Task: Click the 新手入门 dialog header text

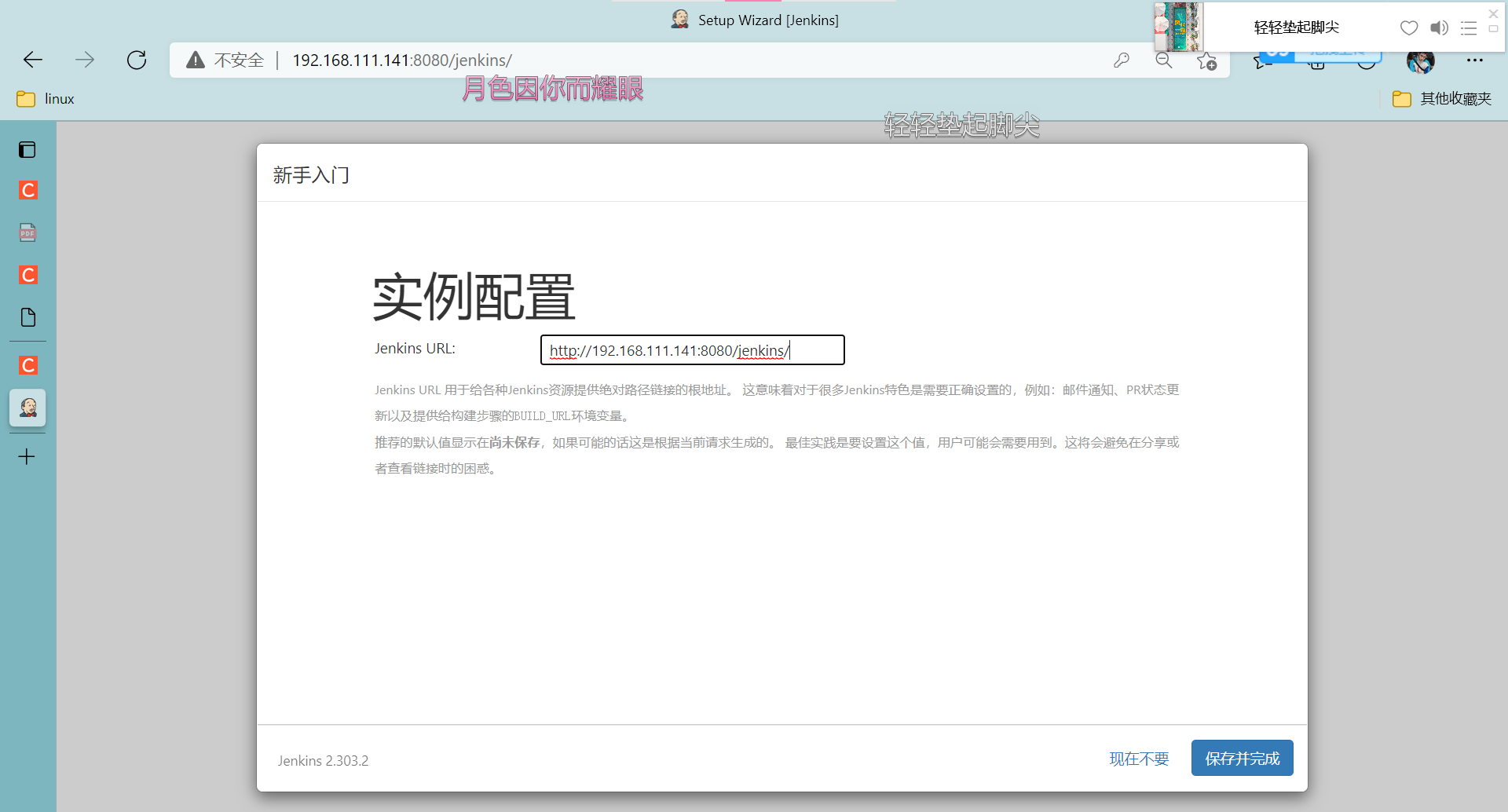Action: (311, 174)
